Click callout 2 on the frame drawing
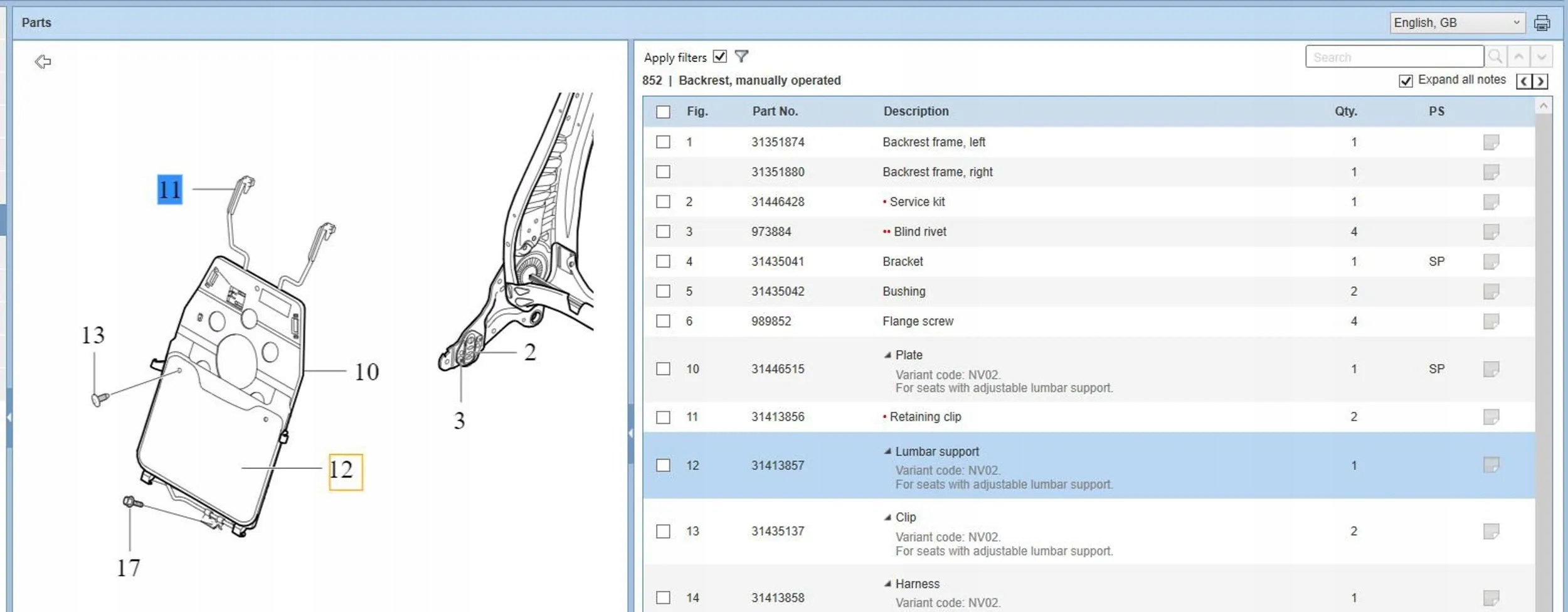1568x612 pixels. [x=530, y=352]
